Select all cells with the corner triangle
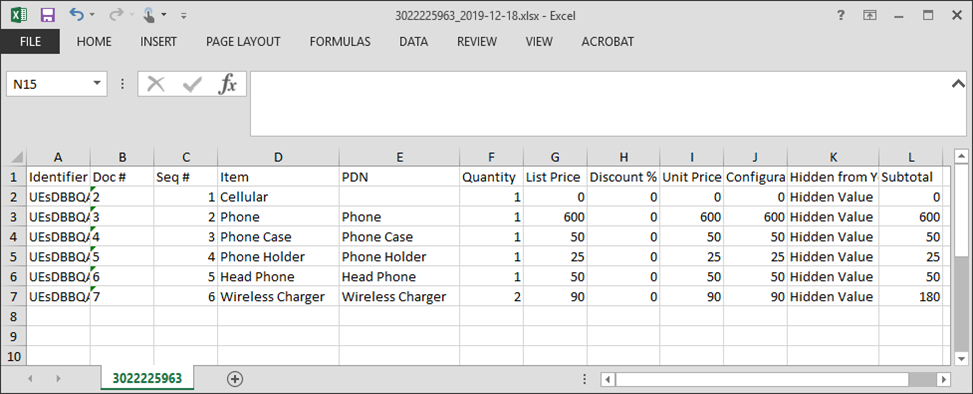 click(17, 157)
